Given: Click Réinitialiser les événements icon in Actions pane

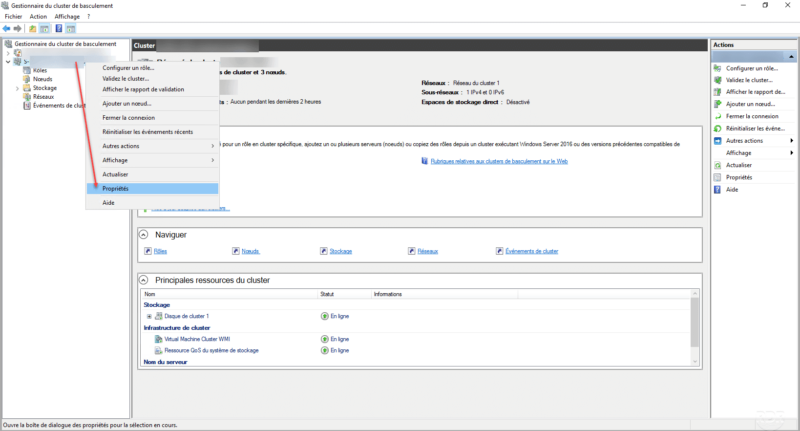Looking at the screenshot, I should click(x=717, y=129).
